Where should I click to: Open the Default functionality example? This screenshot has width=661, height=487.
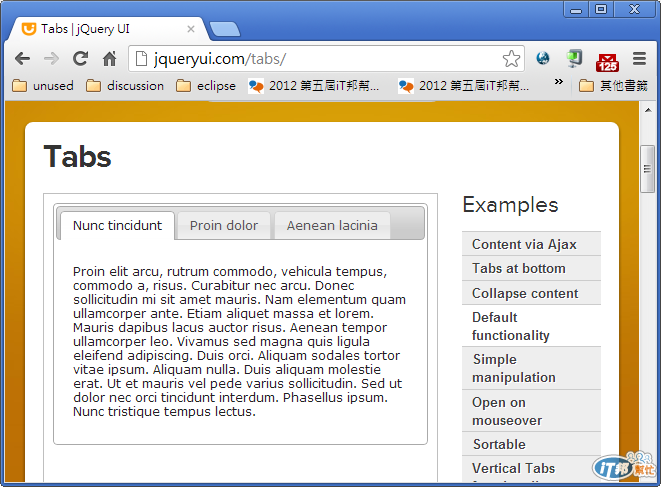(x=531, y=326)
